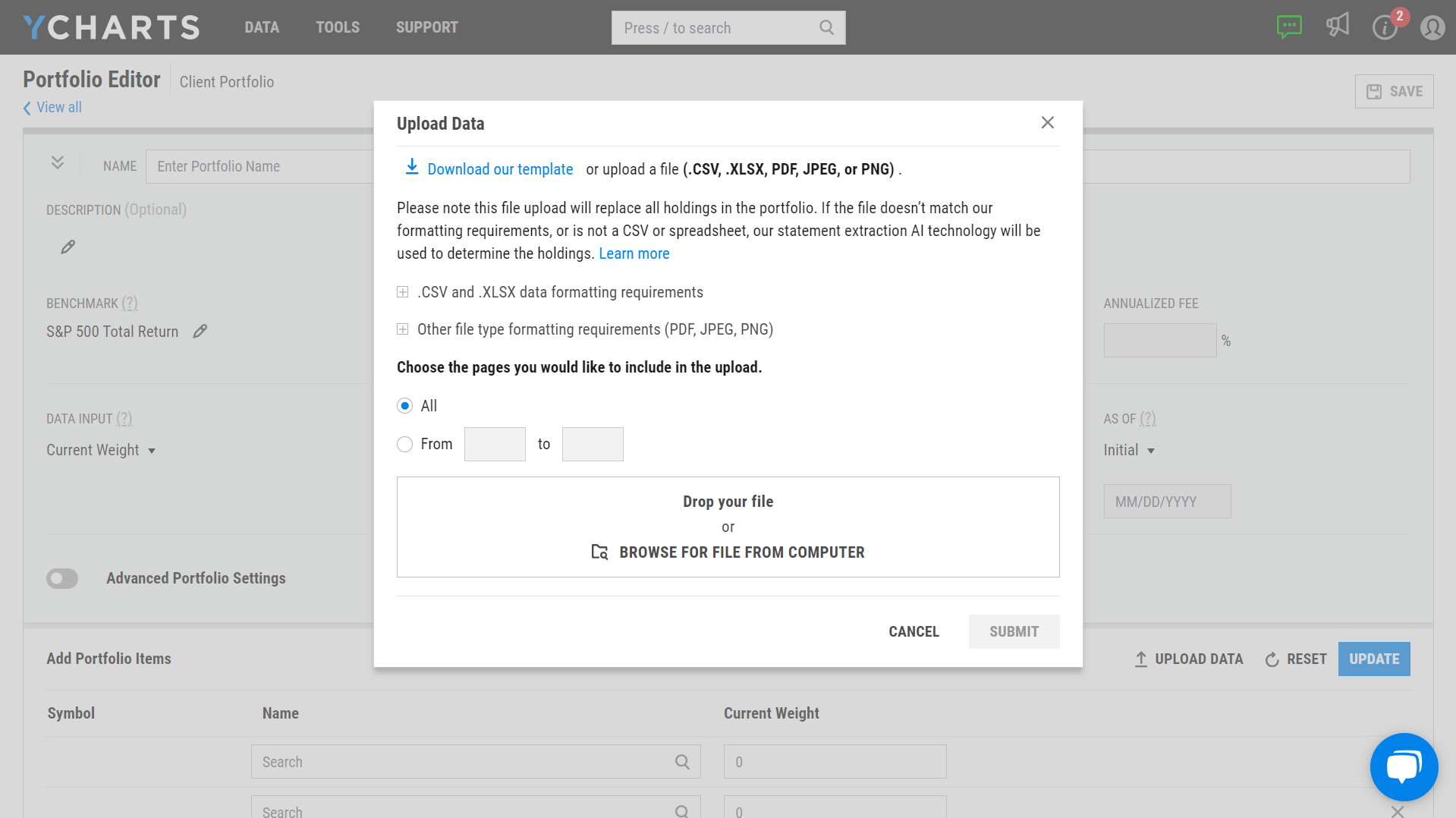Close the Upload Data dialog
The height and width of the screenshot is (818, 1456).
[1047, 123]
